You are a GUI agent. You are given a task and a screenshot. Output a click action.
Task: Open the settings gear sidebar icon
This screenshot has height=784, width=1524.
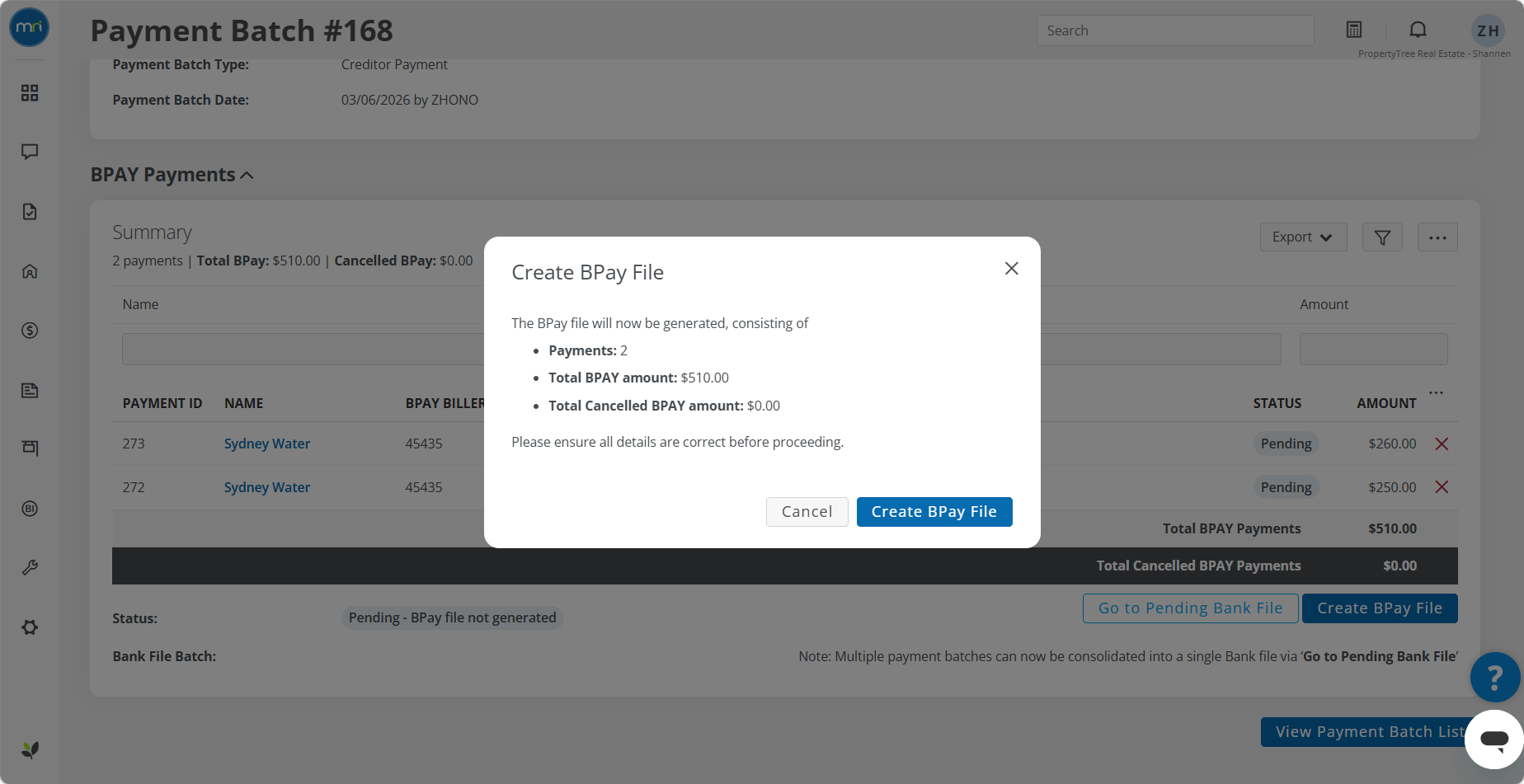tap(30, 627)
